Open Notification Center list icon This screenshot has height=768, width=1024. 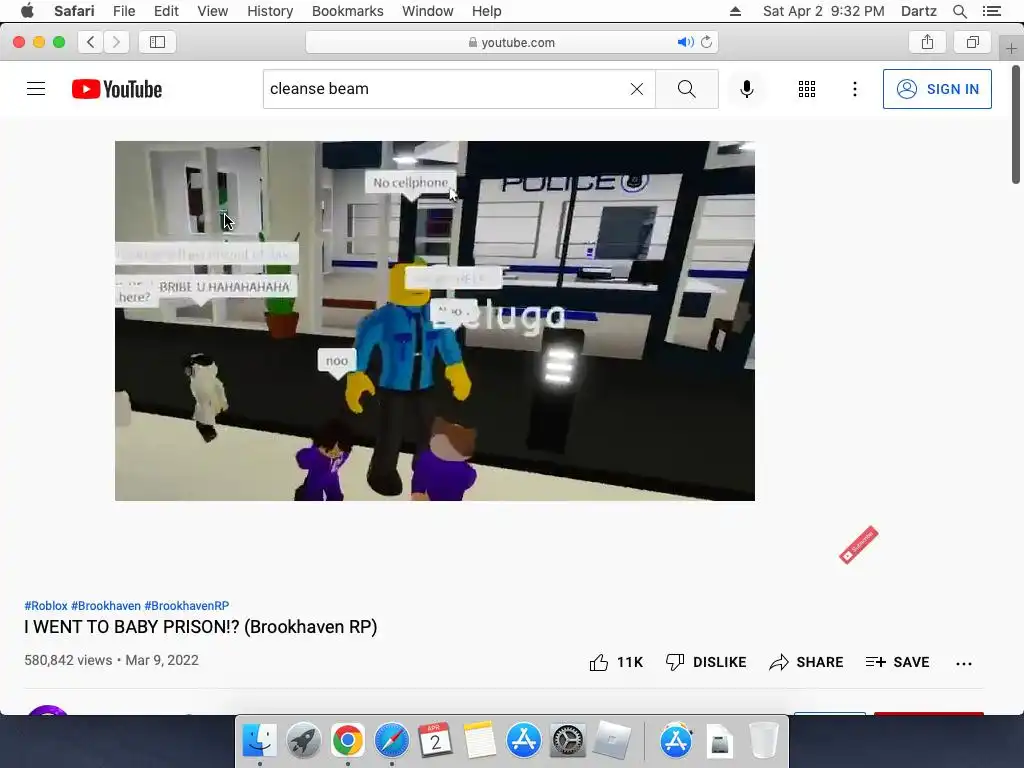992,11
